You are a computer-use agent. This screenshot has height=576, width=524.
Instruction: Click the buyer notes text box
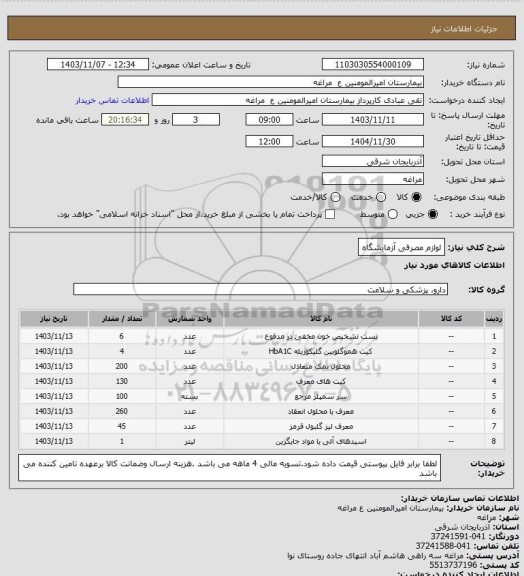coord(230,468)
